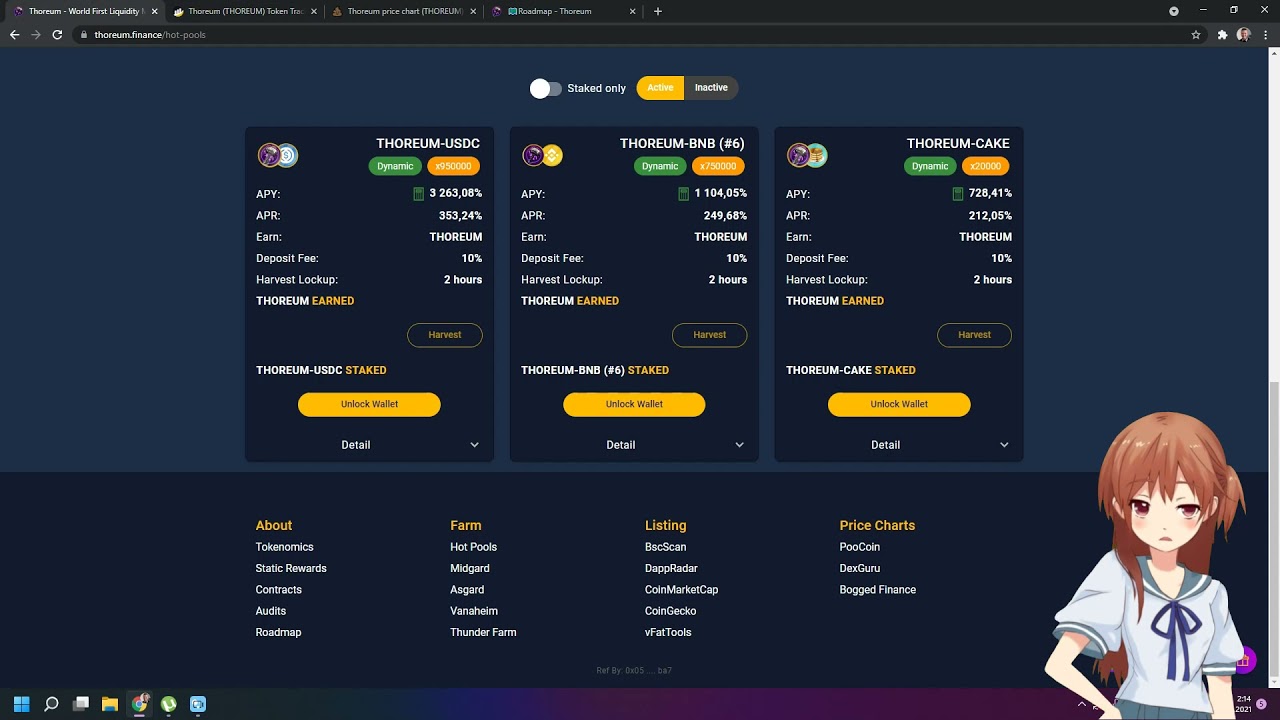Click the THOREUM-CAKE token pair icon
The height and width of the screenshot is (720, 1280).
(808, 155)
